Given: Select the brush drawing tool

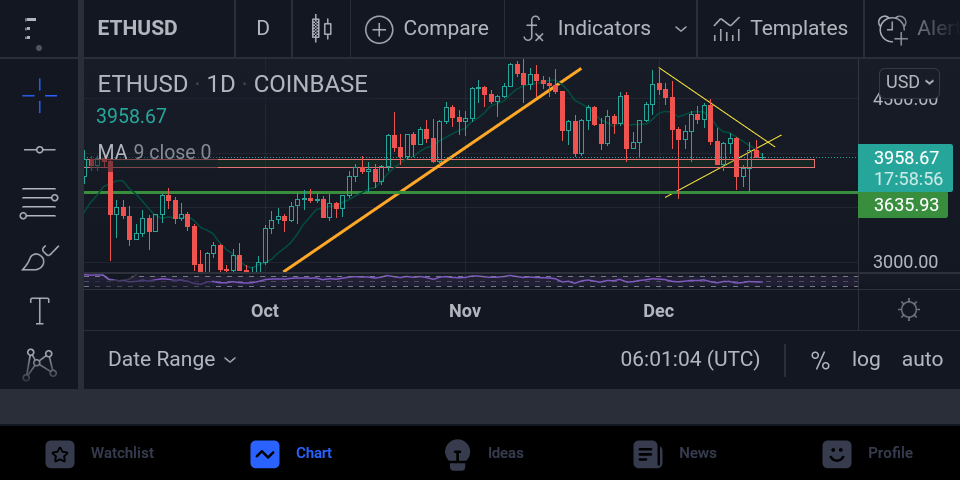Looking at the screenshot, I should point(40,258).
